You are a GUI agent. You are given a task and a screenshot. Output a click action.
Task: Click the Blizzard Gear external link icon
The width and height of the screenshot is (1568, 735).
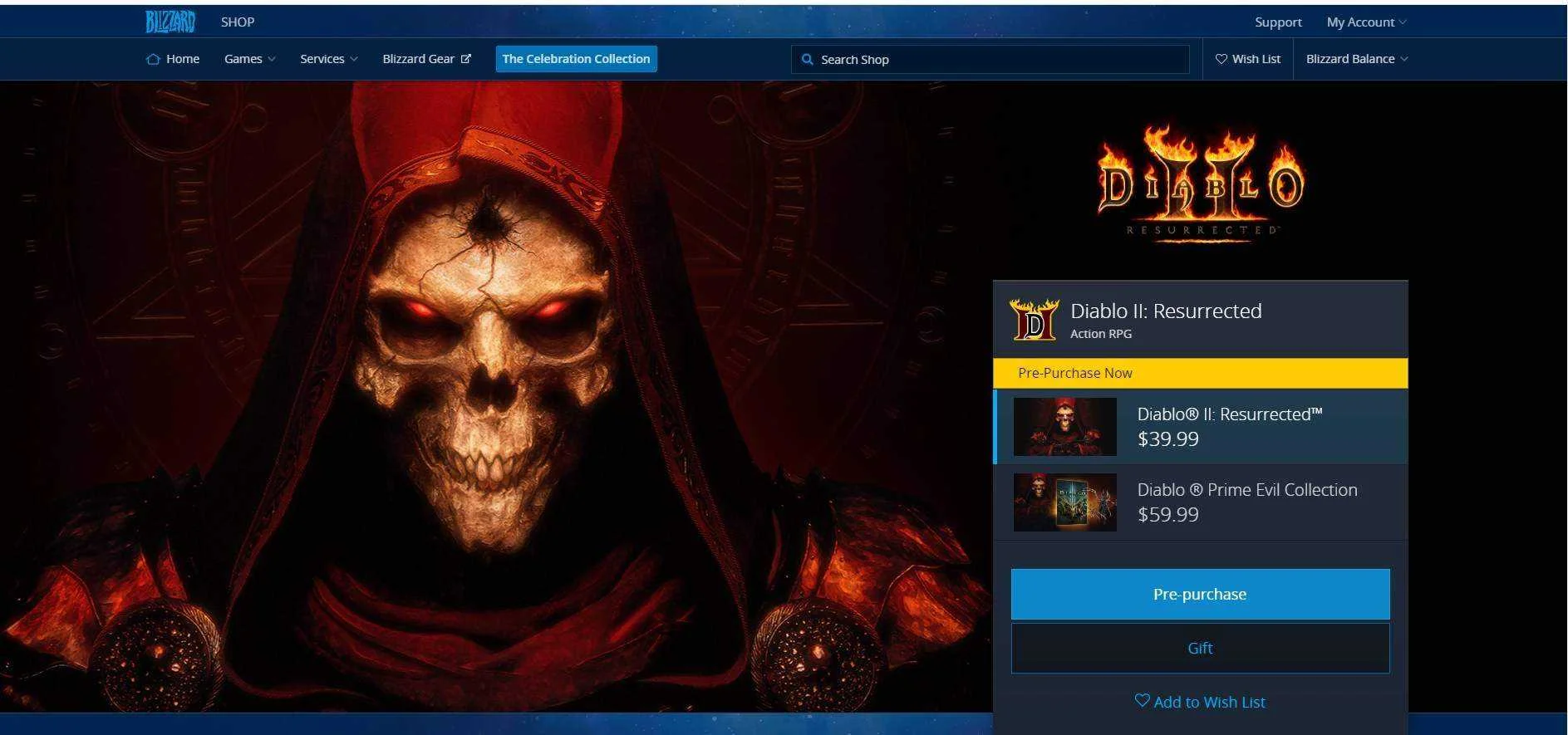click(466, 59)
